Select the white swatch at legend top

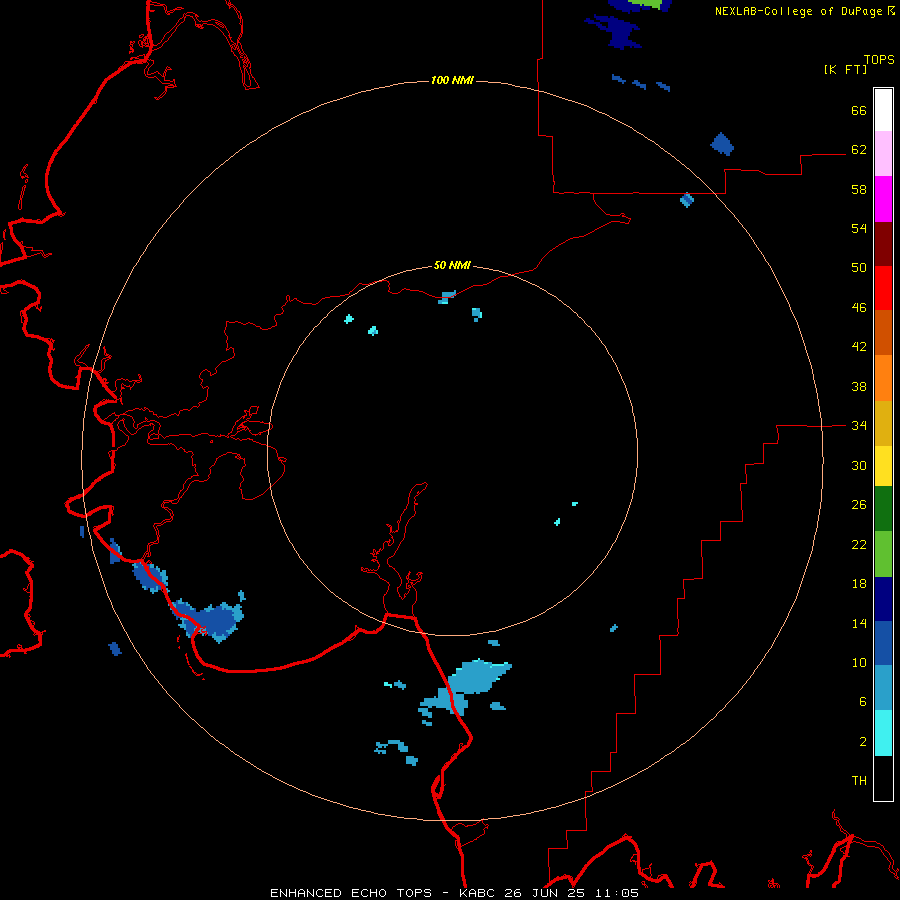pyautogui.click(x=883, y=110)
